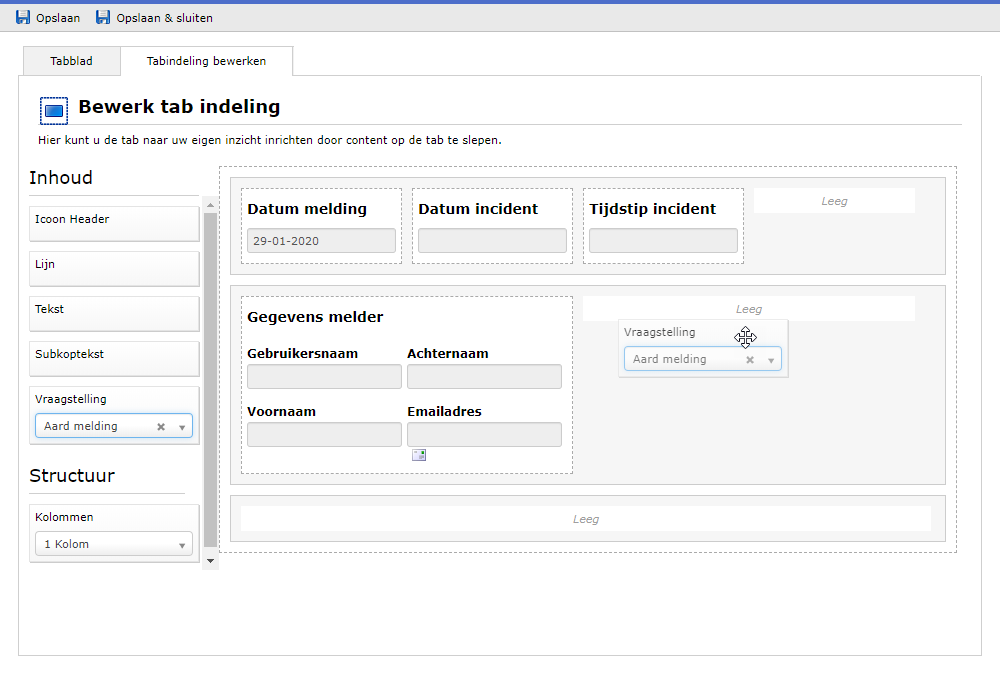The image size is (1000, 679).
Task: Click the down arrow of the Inhoud scrollbar
Action: point(210,560)
